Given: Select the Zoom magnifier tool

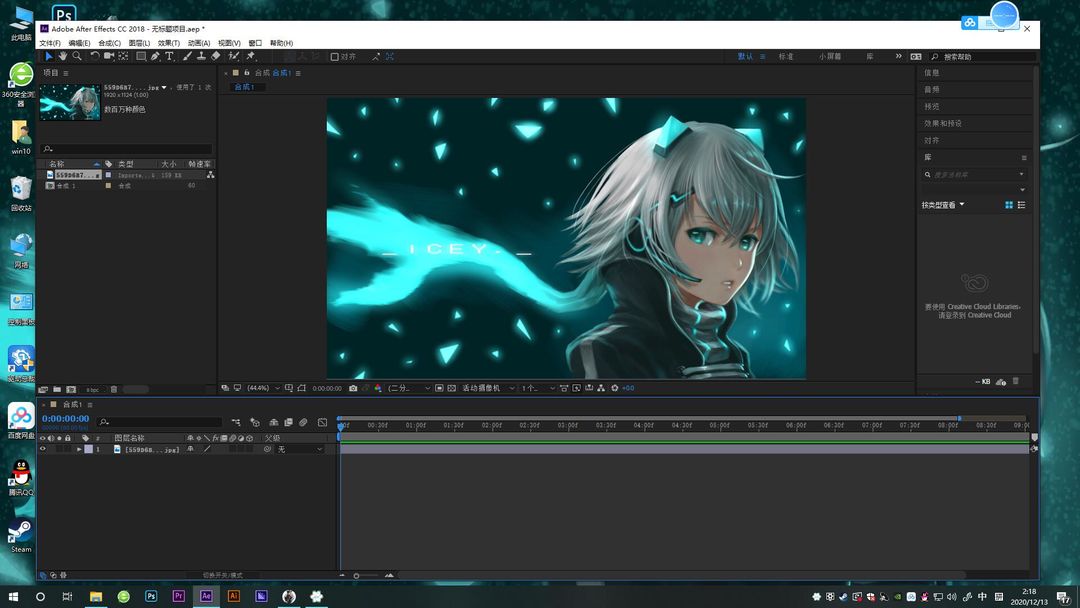Looking at the screenshot, I should 77,56.
